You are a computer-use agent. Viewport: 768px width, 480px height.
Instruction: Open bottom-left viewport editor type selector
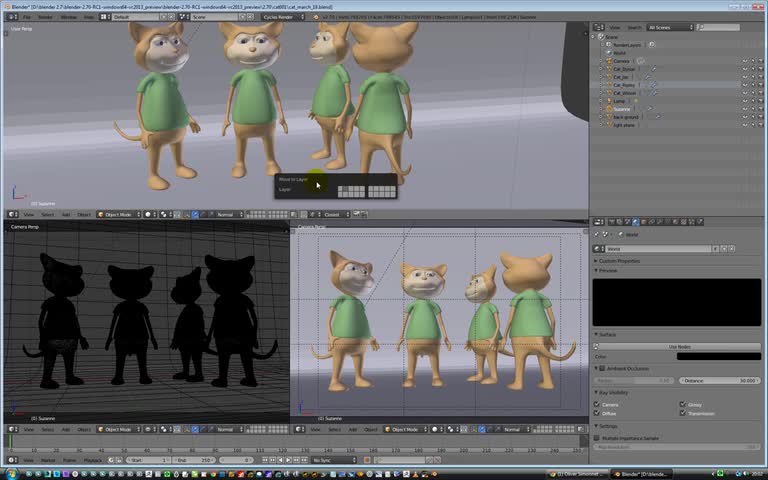(x=13, y=429)
